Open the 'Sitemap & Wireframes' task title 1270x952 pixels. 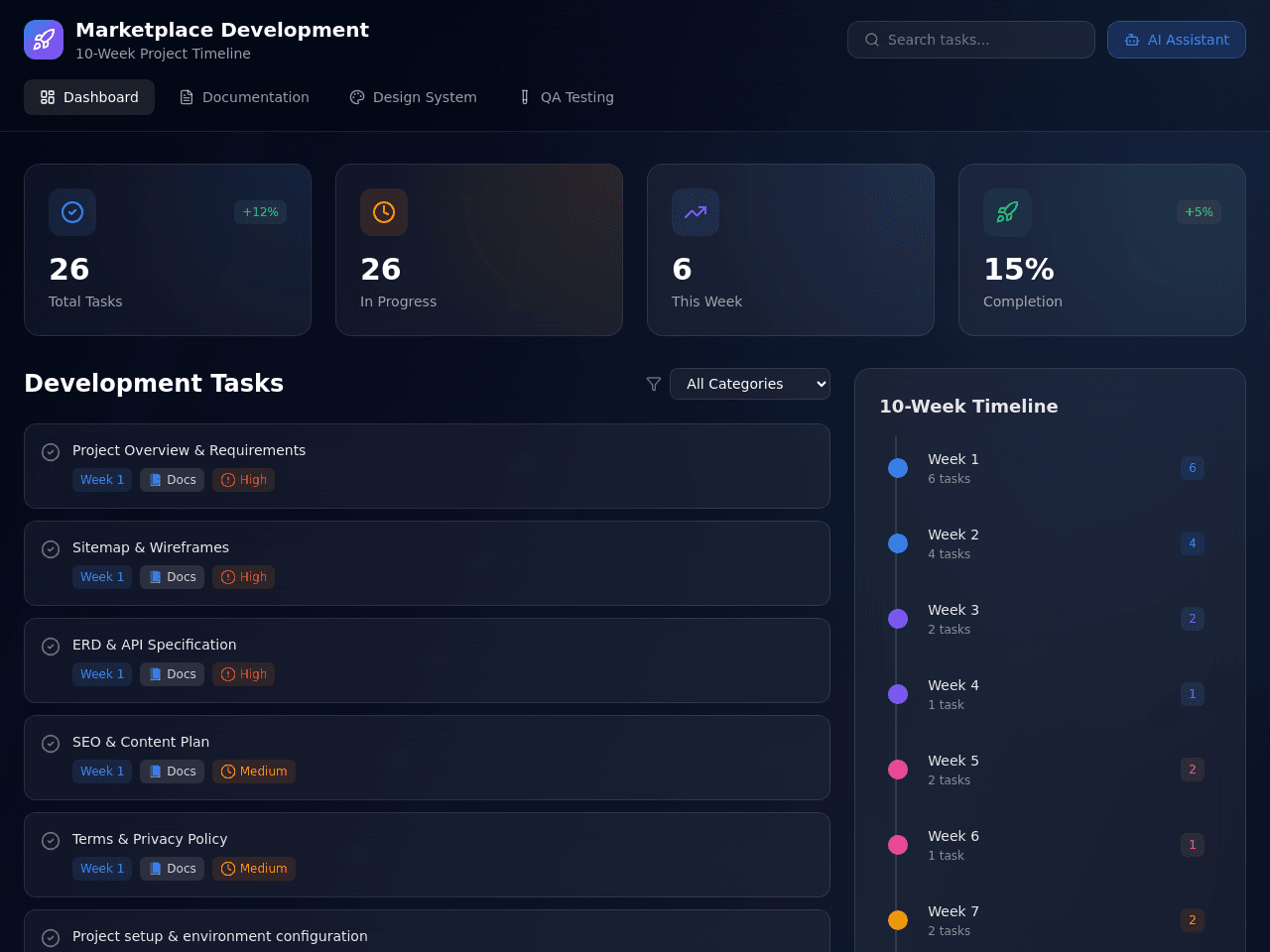(151, 547)
